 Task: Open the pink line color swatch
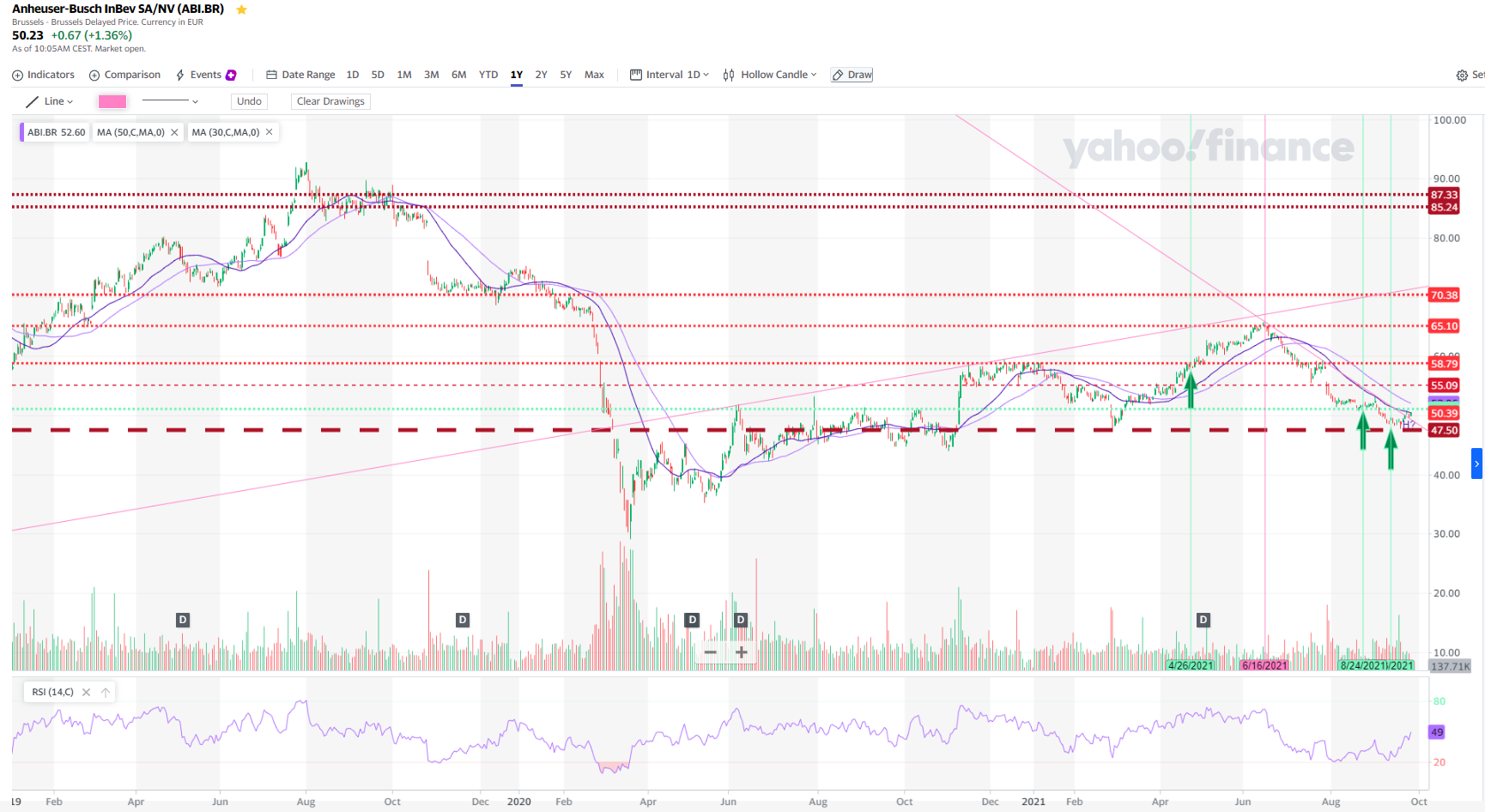(x=112, y=101)
